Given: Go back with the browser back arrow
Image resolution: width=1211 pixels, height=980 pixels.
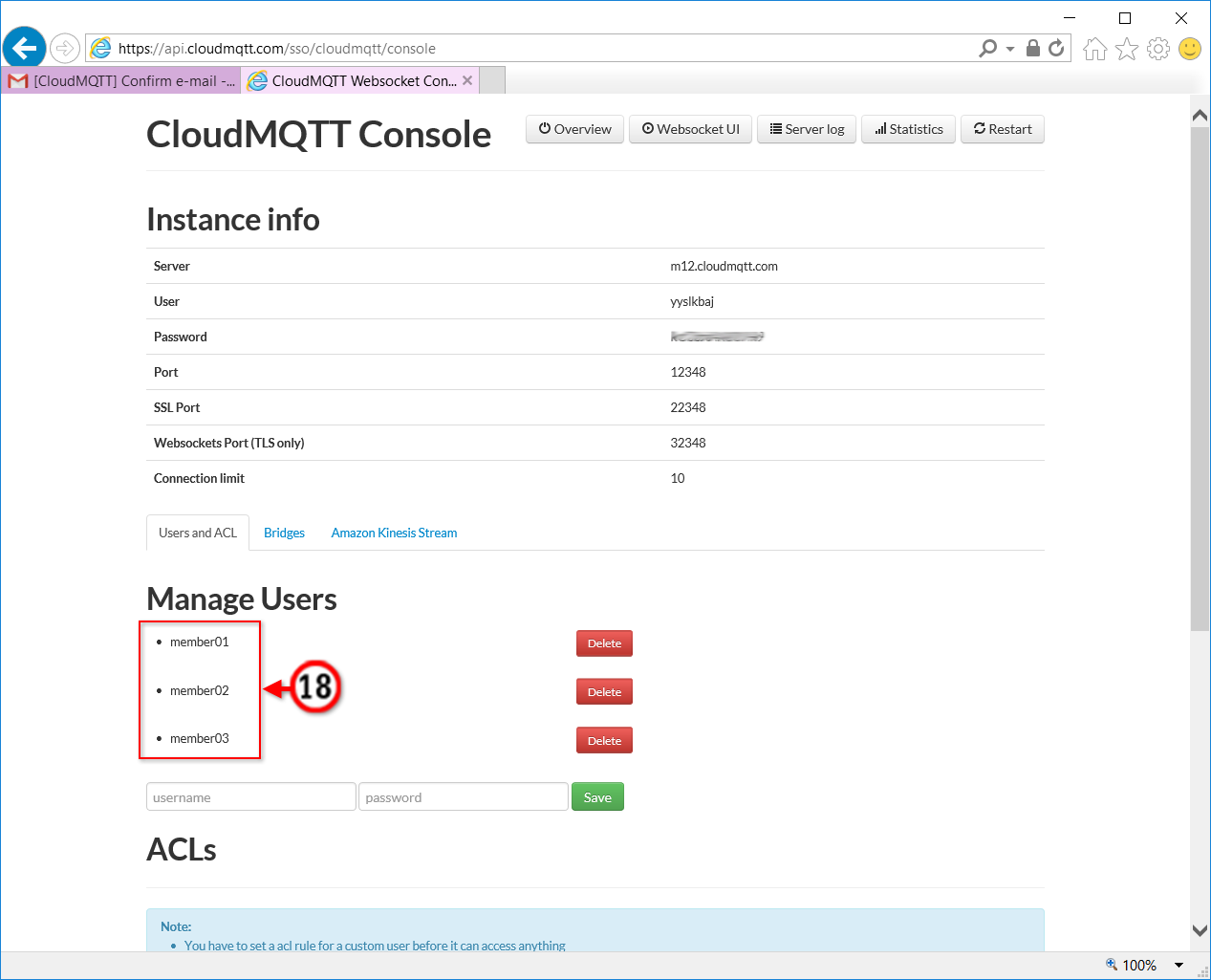Looking at the screenshot, I should [24, 47].
